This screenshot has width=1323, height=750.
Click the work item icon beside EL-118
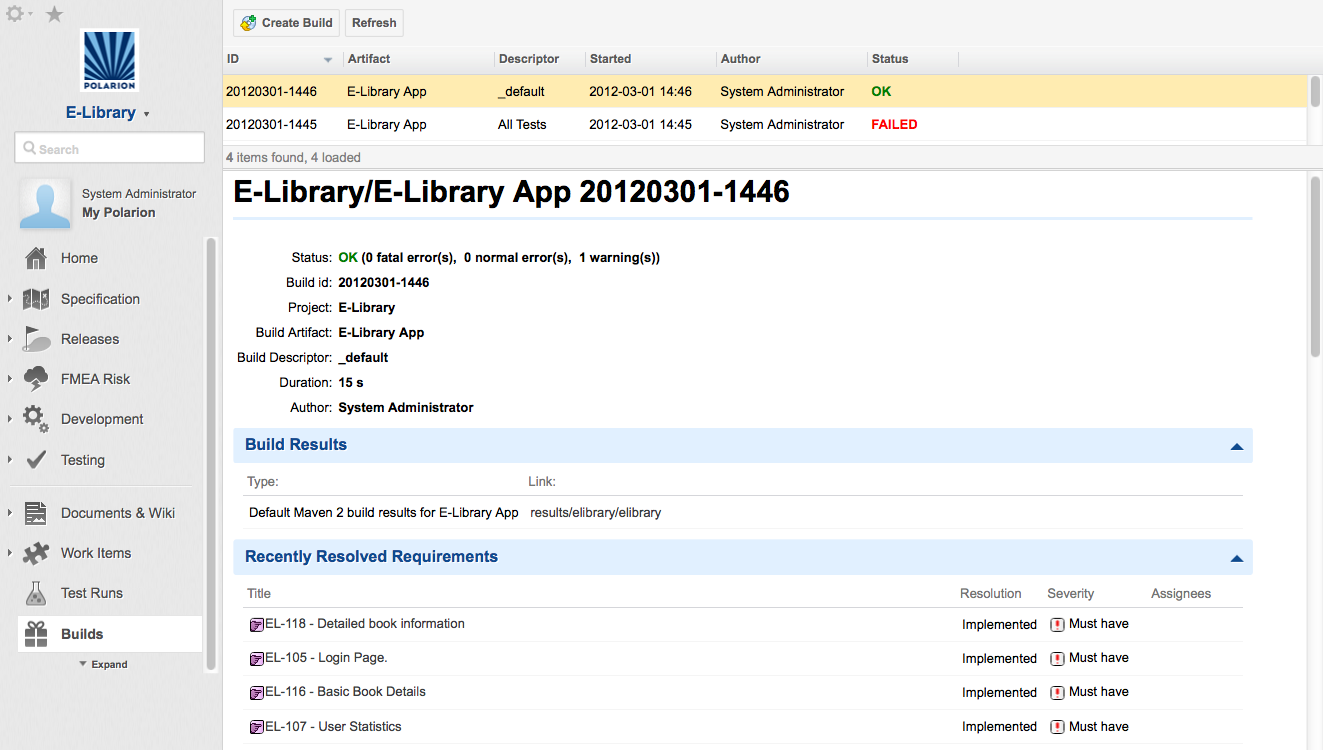255,624
